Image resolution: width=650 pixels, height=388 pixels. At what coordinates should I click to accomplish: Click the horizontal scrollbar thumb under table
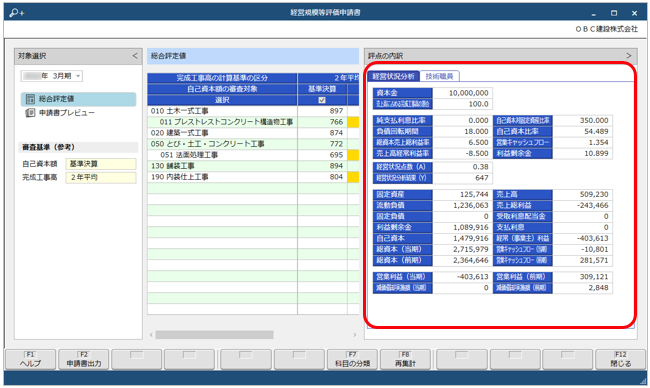[x=214, y=335]
